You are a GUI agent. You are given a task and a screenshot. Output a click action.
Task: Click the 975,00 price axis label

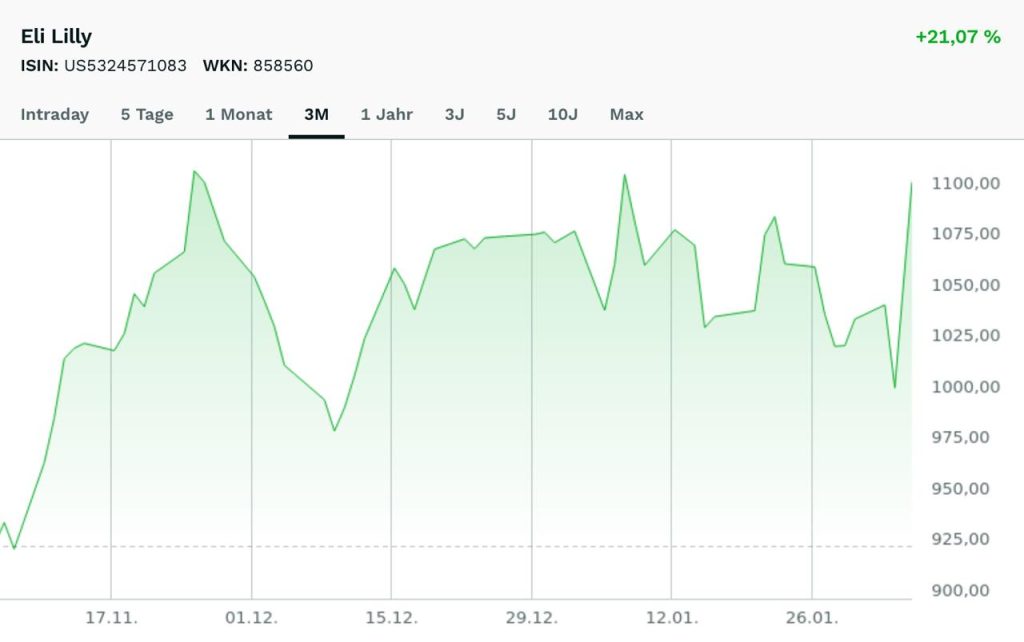point(960,437)
